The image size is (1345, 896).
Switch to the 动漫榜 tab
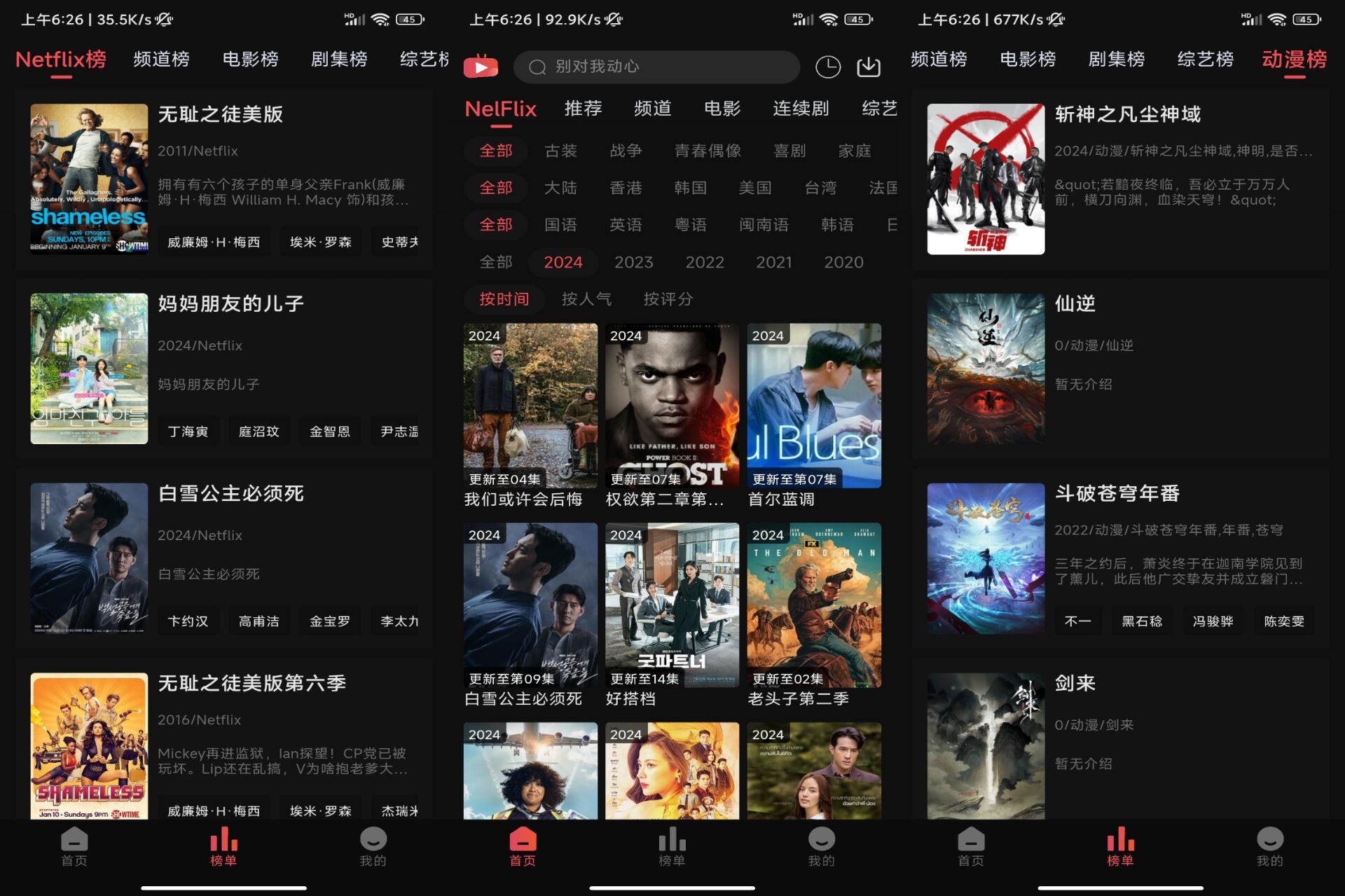[x=1295, y=60]
